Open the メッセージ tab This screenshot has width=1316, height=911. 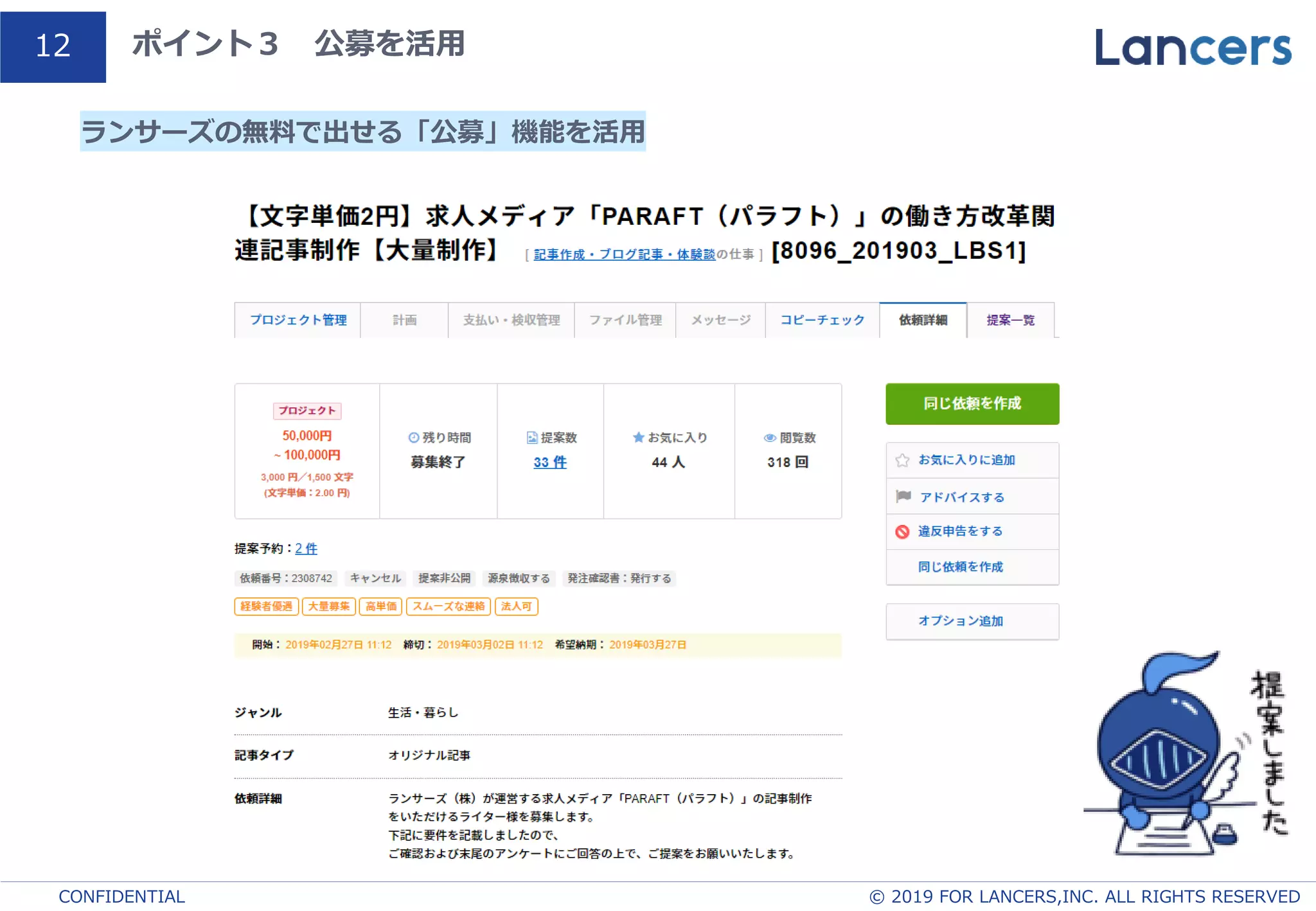[x=720, y=320]
